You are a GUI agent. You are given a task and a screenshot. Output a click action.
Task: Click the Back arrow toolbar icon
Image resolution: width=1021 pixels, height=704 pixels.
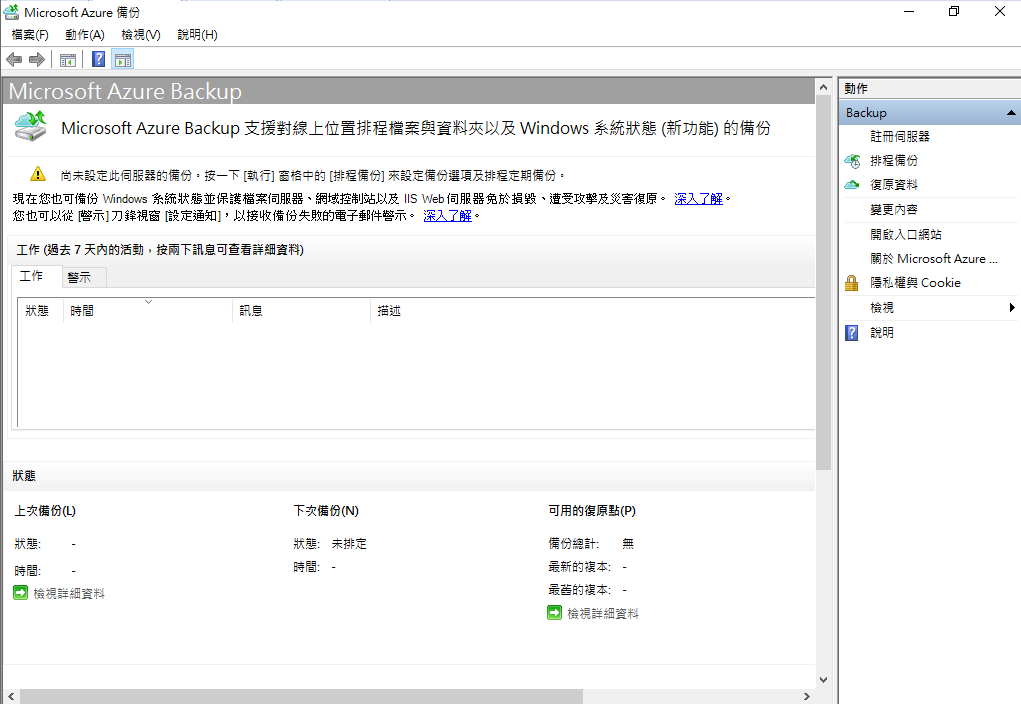[x=14, y=60]
